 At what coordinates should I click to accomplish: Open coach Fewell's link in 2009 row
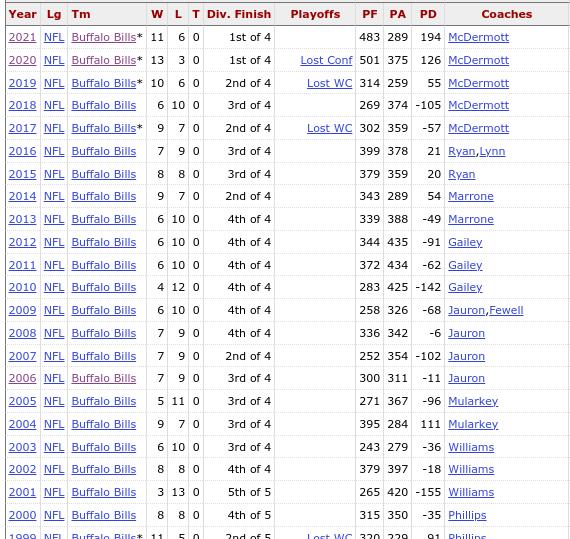click(x=506, y=310)
